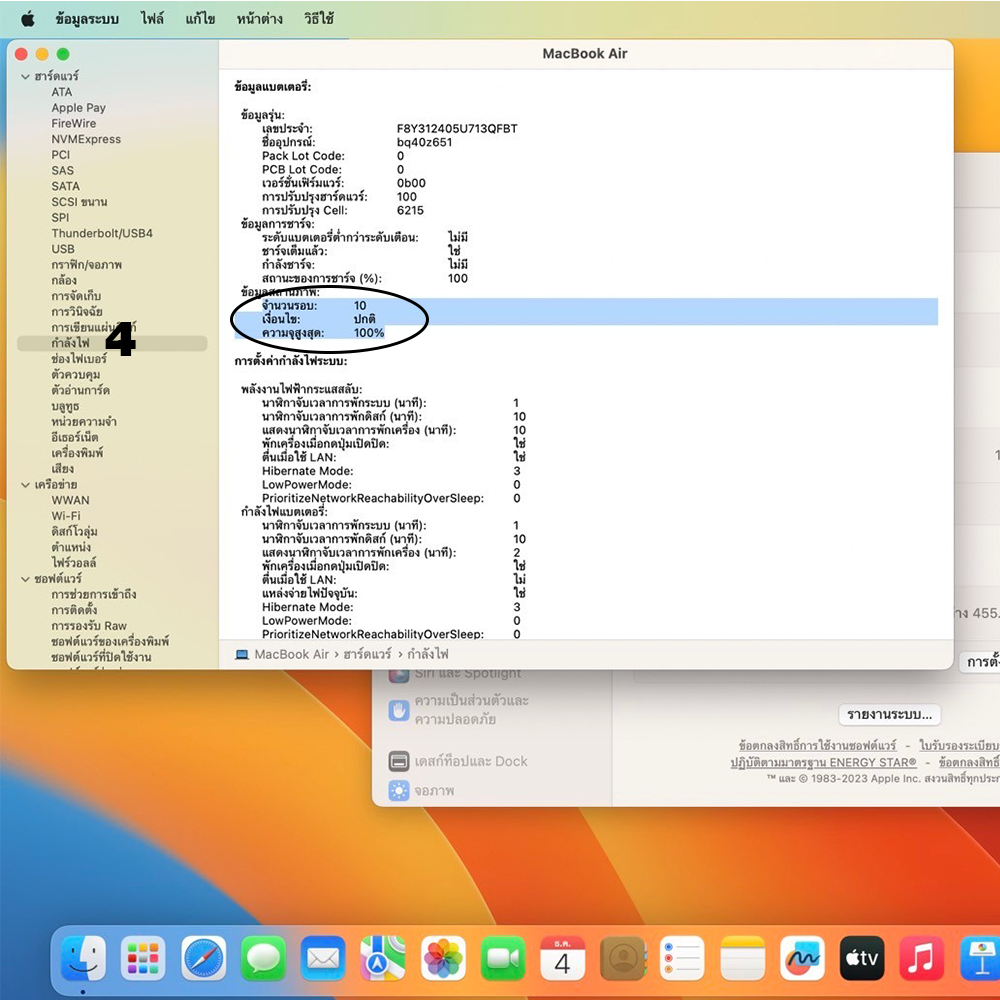The width and height of the screenshot is (1000, 1000).
Task: Open the หน้าต่าง menu in menu bar
Action: tap(259, 19)
